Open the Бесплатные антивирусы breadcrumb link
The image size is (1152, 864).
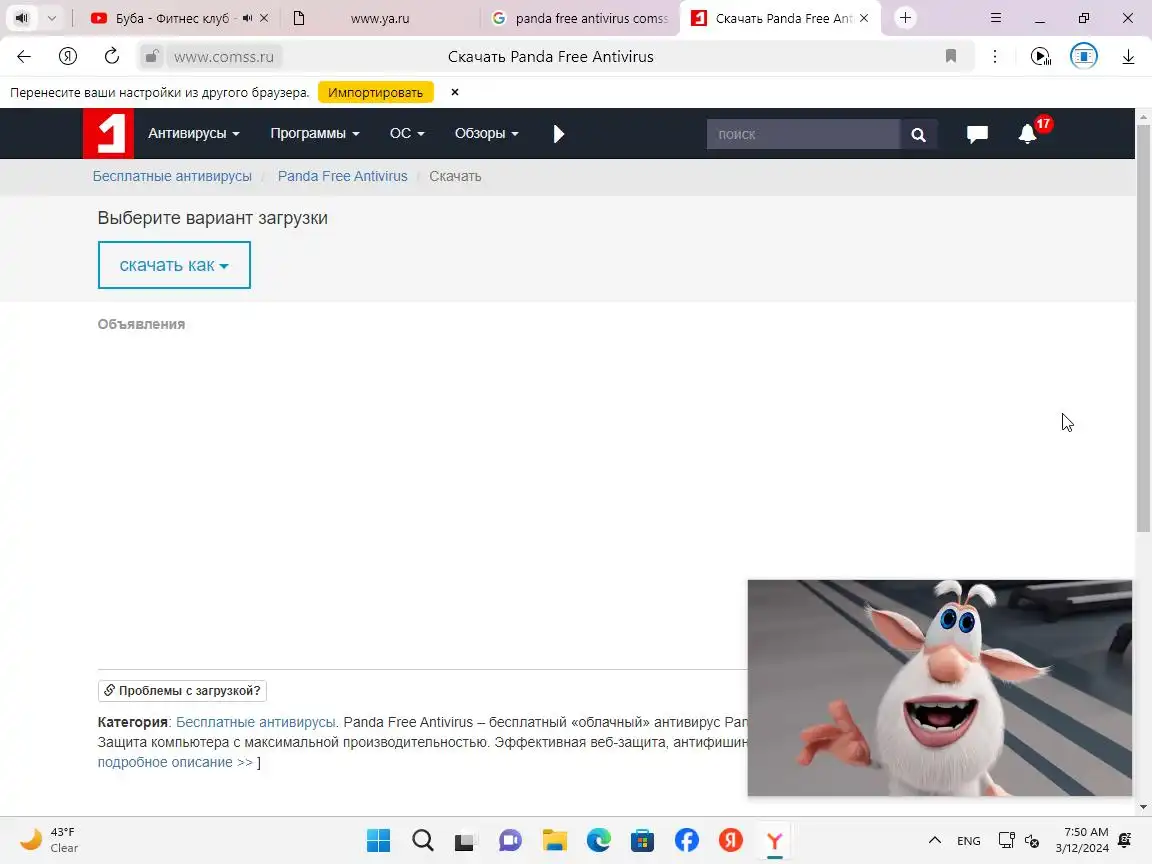click(x=172, y=176)
